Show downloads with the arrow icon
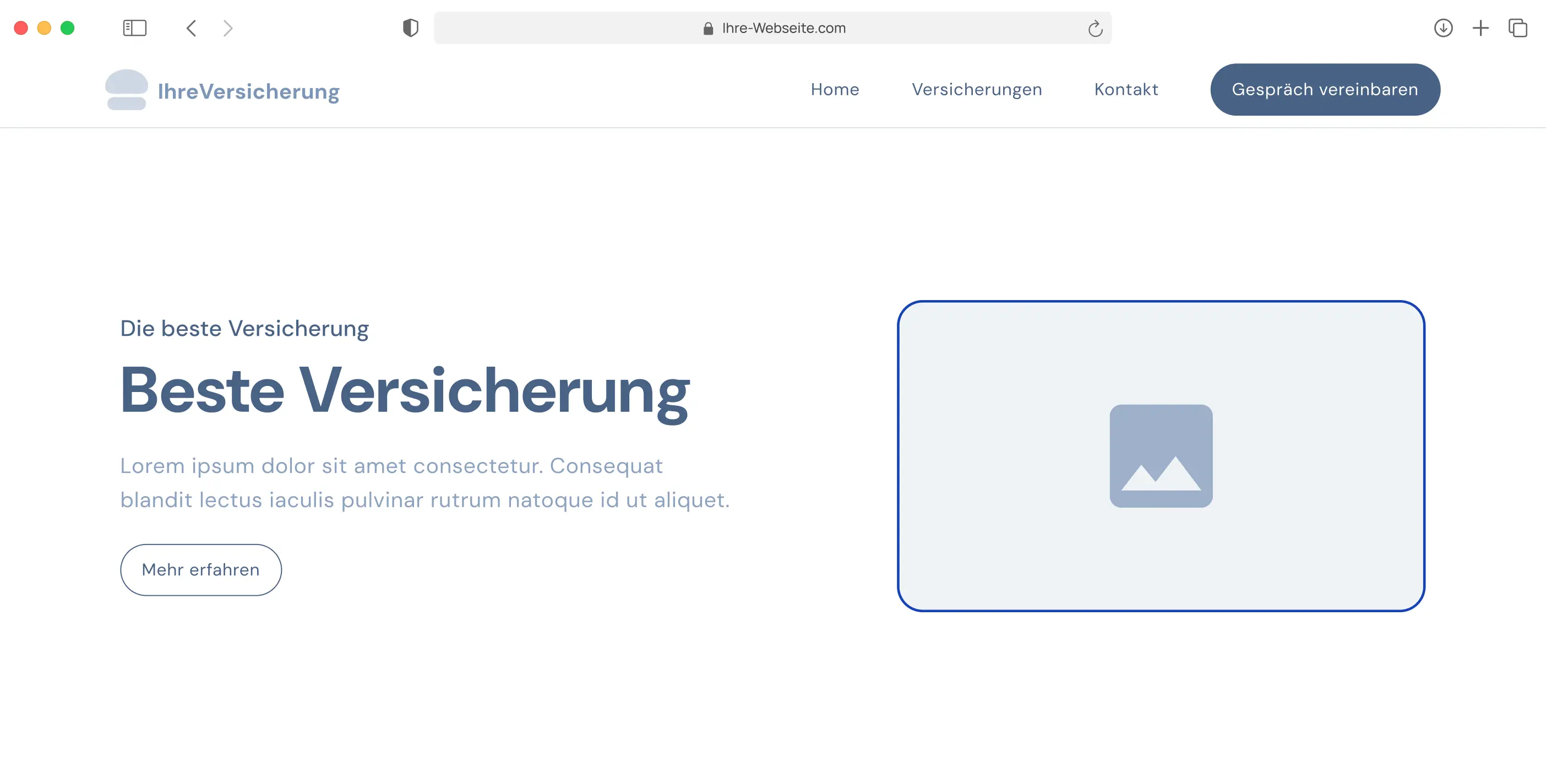This screenshot has height=784, width=1546. pyautogui.click(x=1443, y=28)
